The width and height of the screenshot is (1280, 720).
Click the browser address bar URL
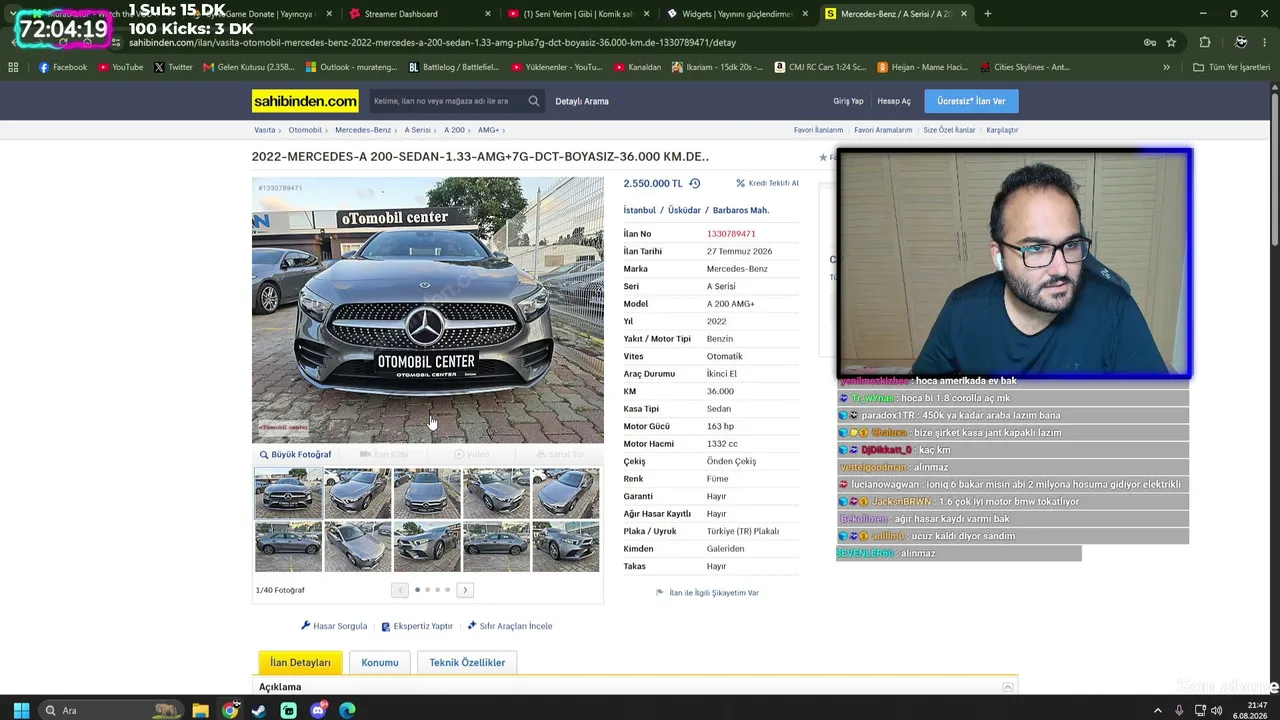click(x=432, y=43)
